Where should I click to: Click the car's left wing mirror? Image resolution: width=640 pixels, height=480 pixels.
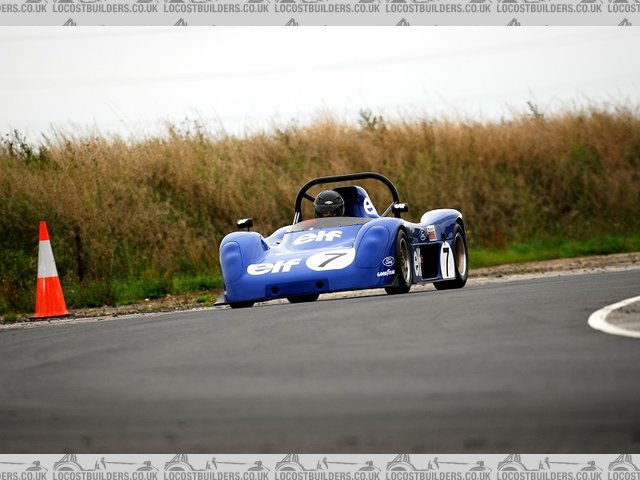coord(245,224)
